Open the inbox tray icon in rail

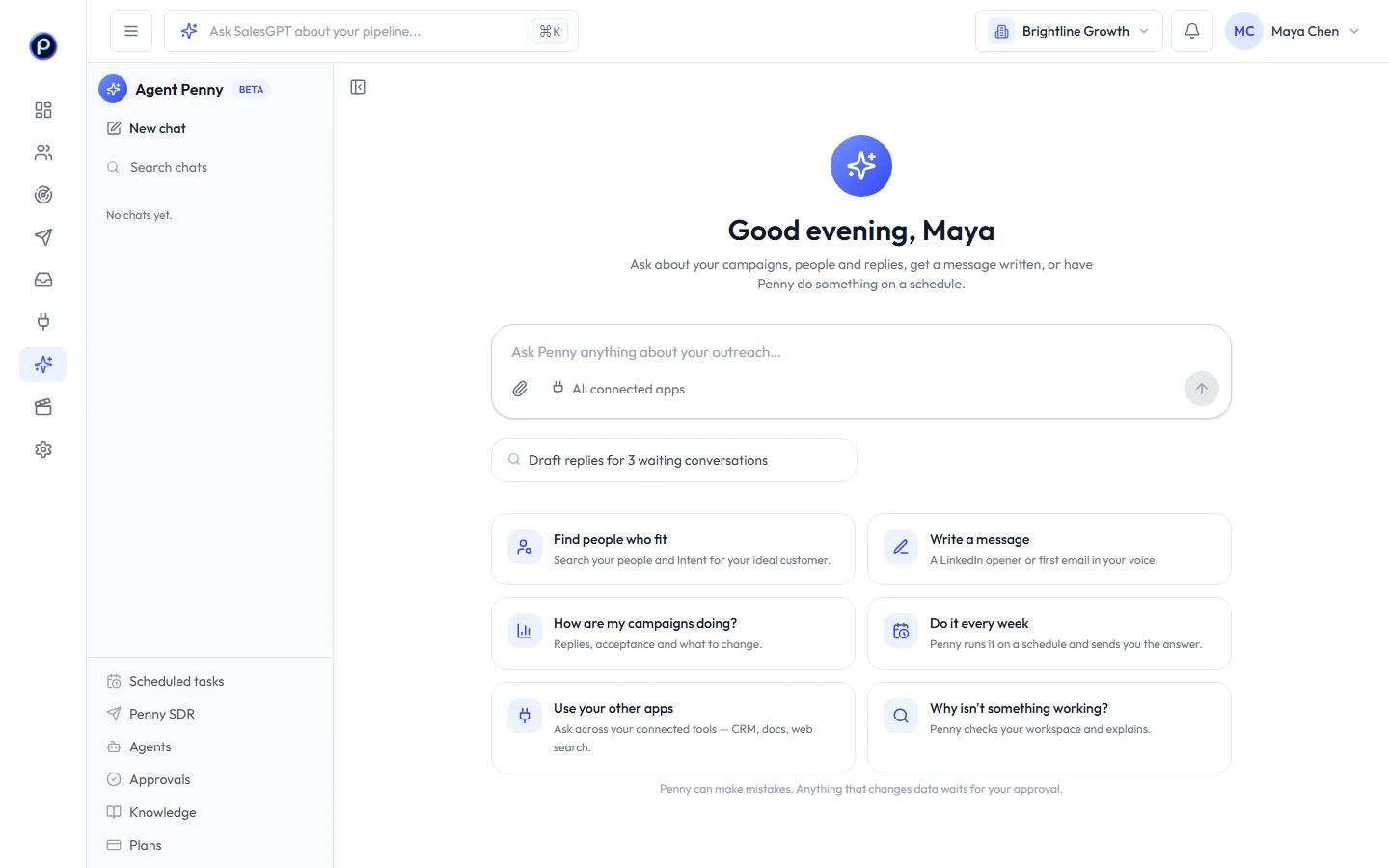(x=43, y=280)
